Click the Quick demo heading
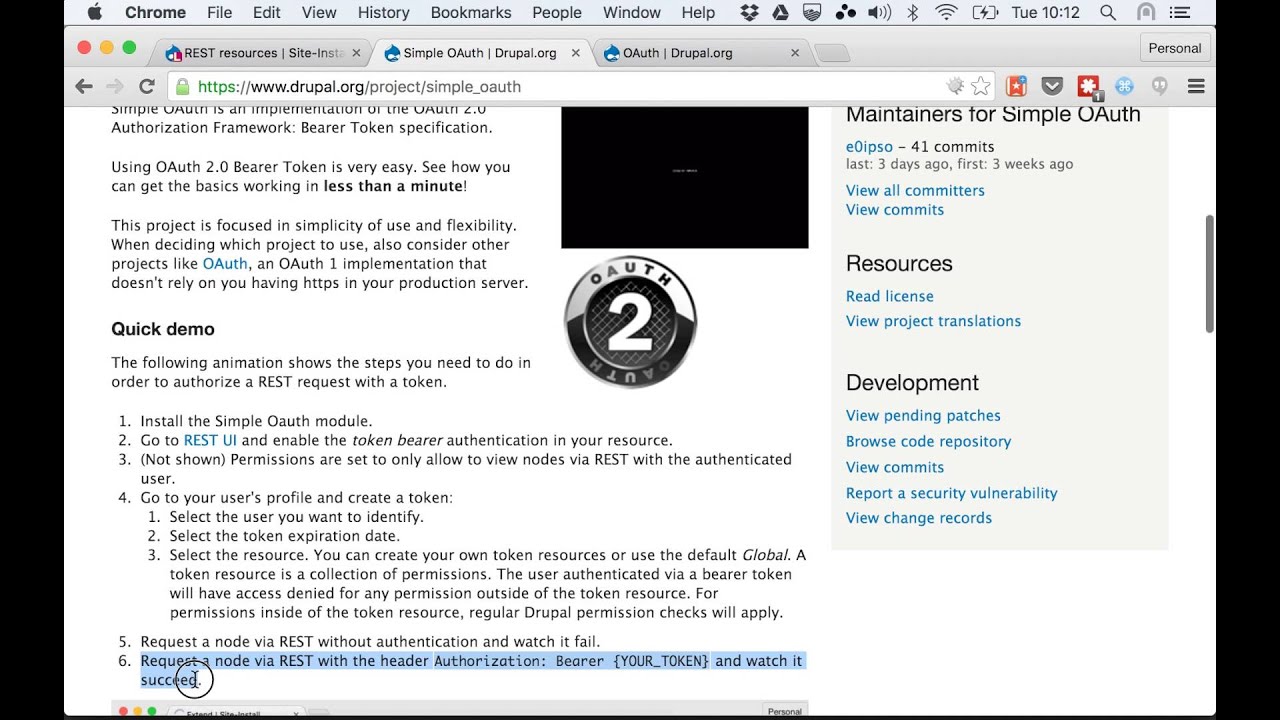This screenshot has height=720, width=1280. coord(163,329)
